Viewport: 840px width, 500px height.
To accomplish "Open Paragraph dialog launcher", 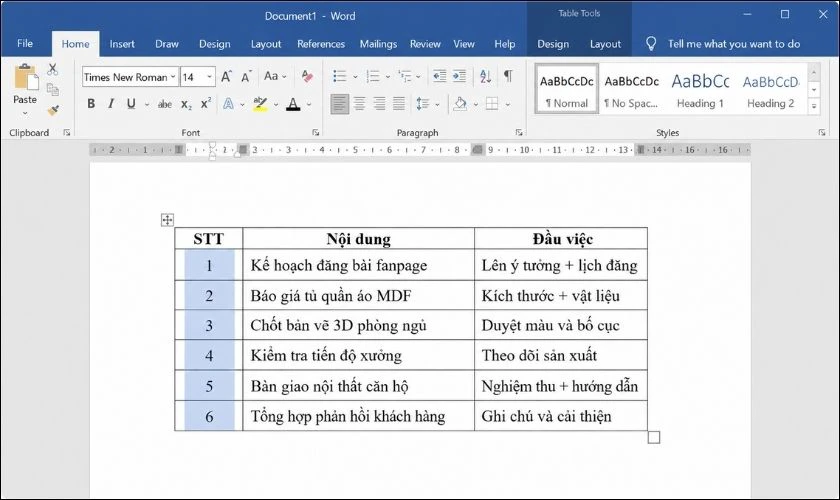I will (519, 132).
